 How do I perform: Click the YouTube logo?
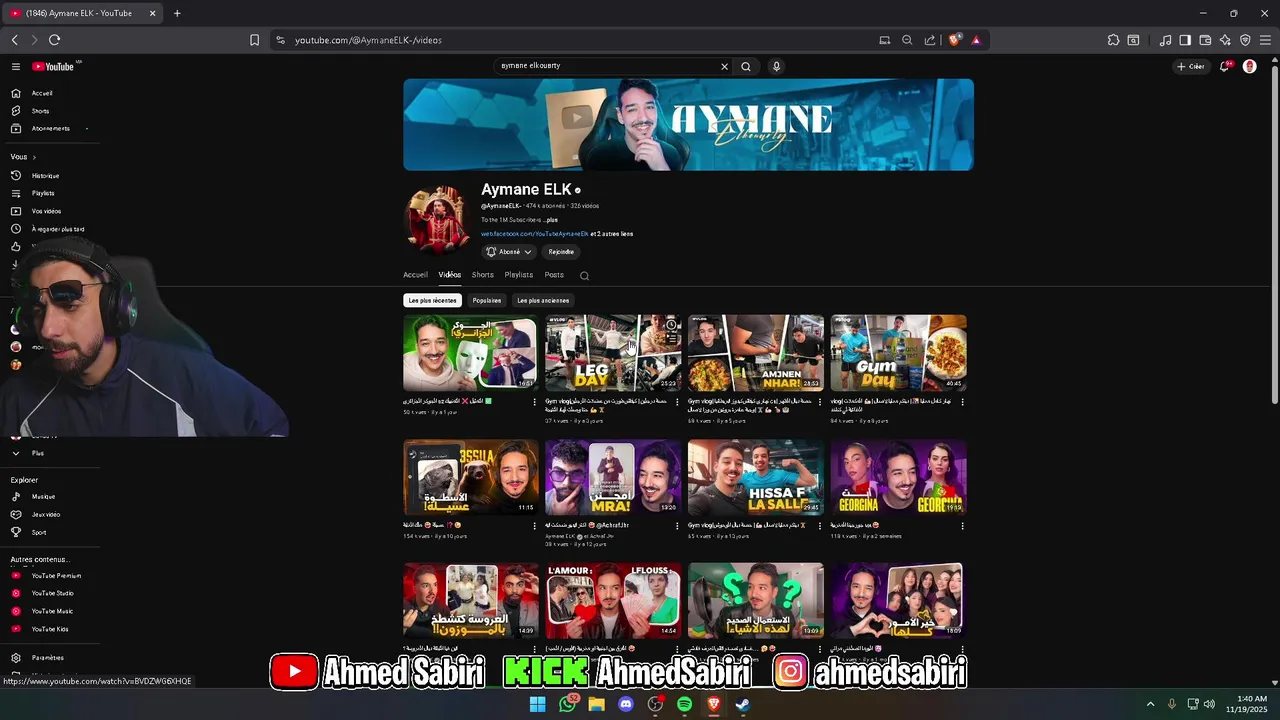[53, 66]
